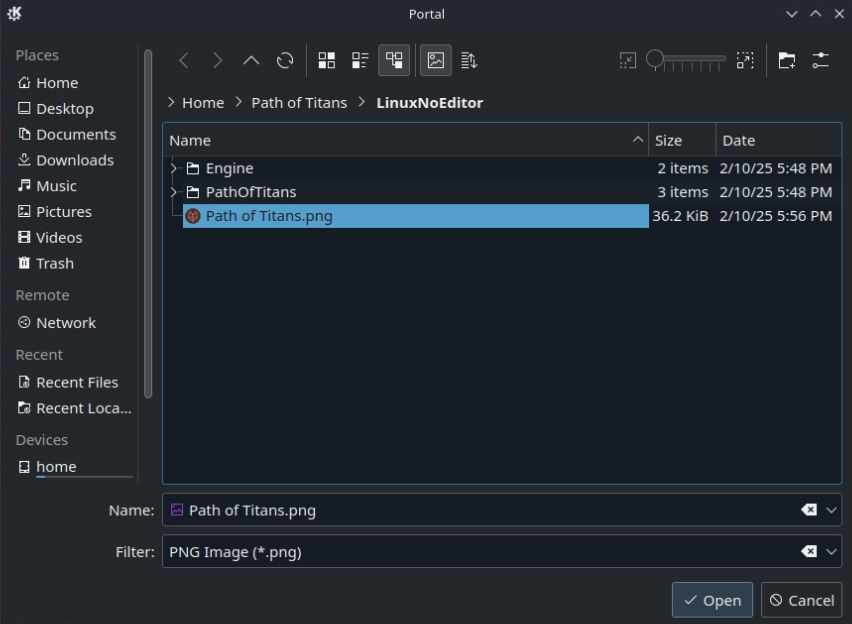
Task: Navigate up to the parent folder
Action: [251, 60]
